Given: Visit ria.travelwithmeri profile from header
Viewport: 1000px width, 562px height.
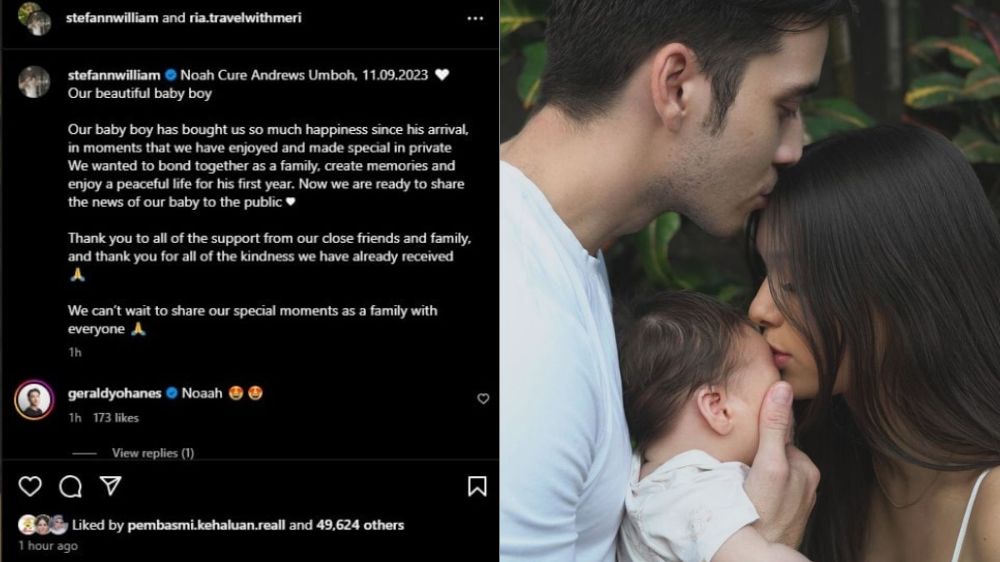Looking at the screenshot, I should tap(245, 18).
